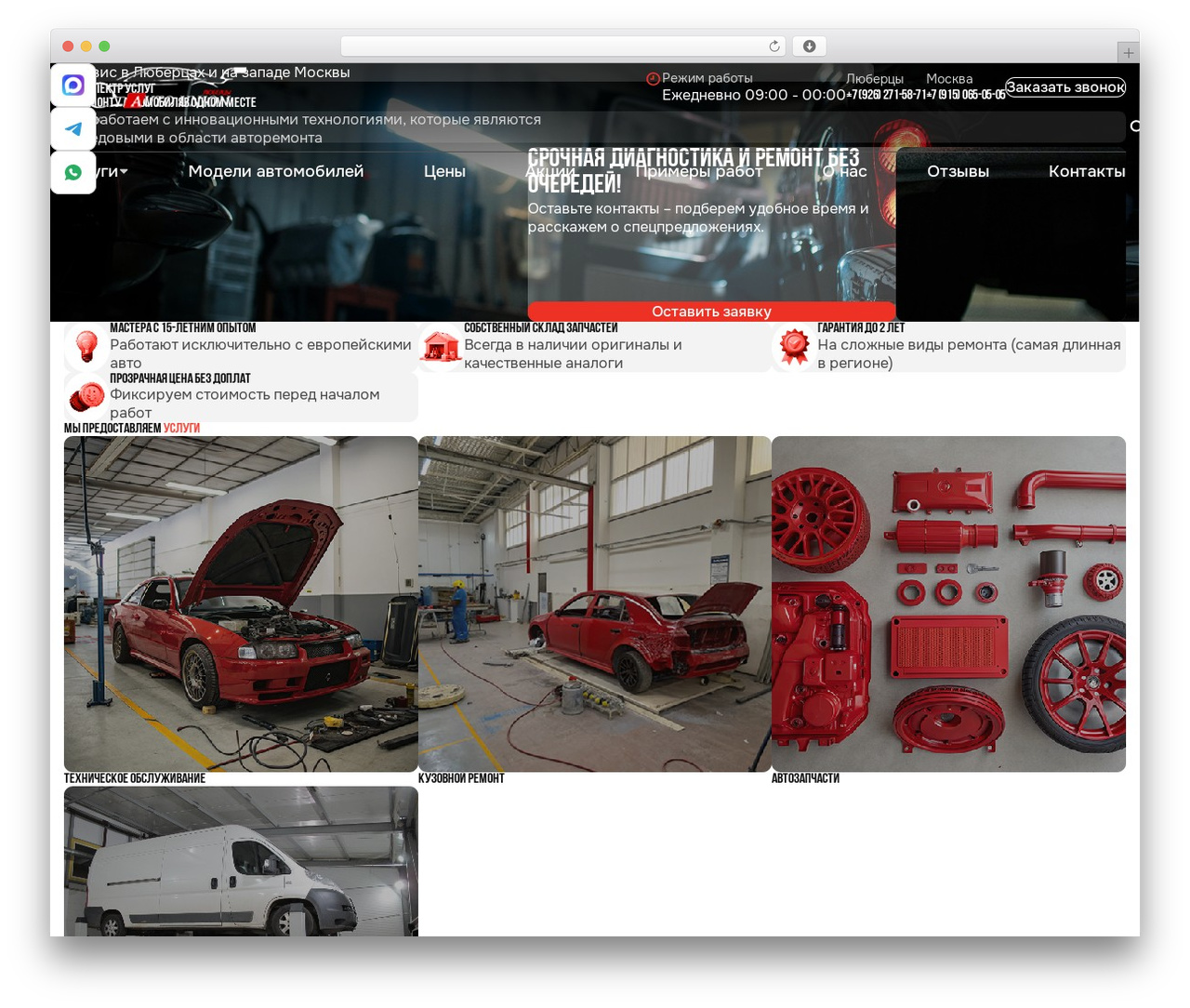Click the МЫ ПРЕДОСТАВЛЯЕМ УСЛУГИ section title
Image resolution: width=1190 pixels, height=1008 pixels.
pyautogui.click(x=132, y=429)
